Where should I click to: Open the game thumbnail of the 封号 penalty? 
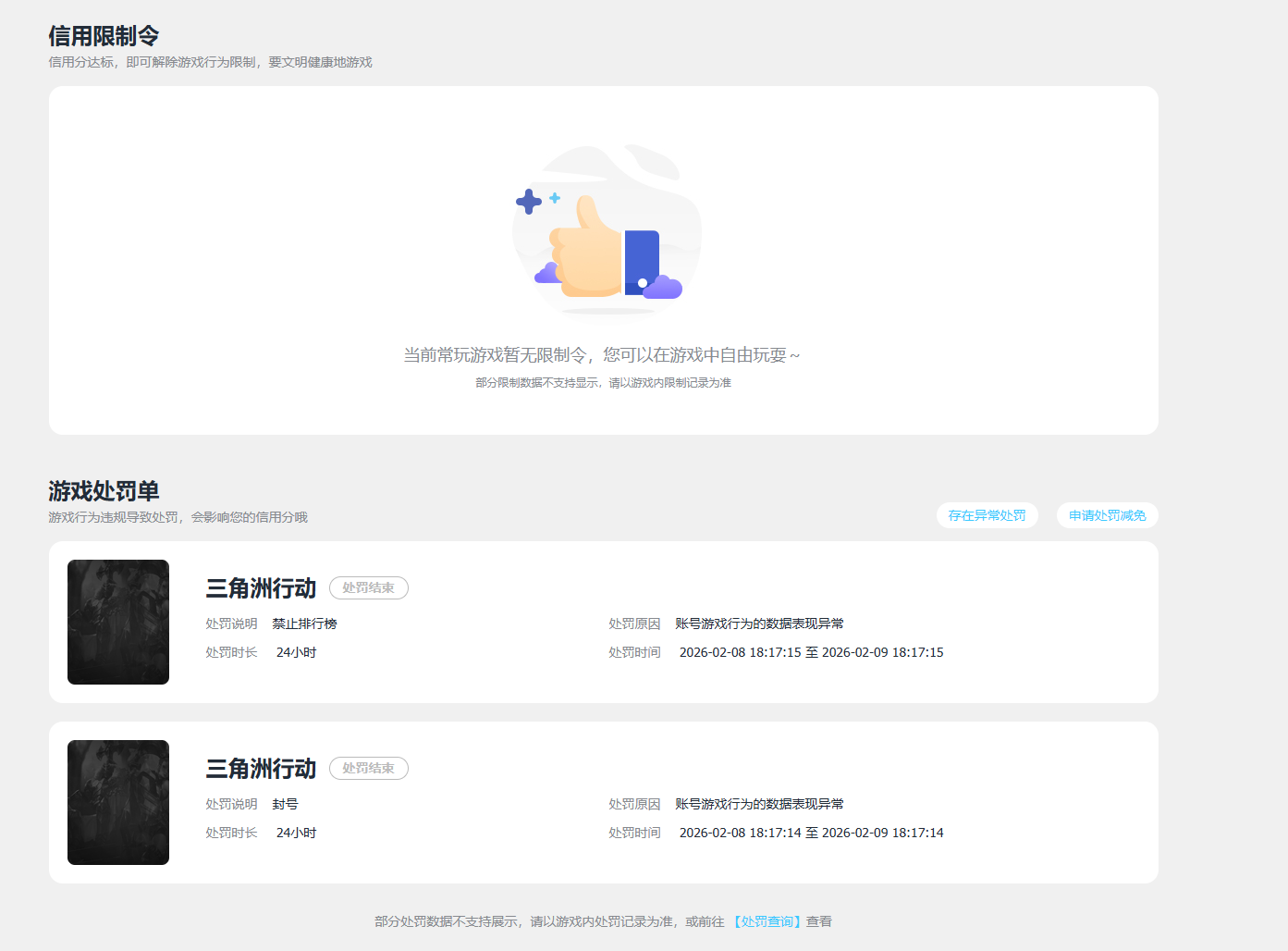(x=118, y=802)
